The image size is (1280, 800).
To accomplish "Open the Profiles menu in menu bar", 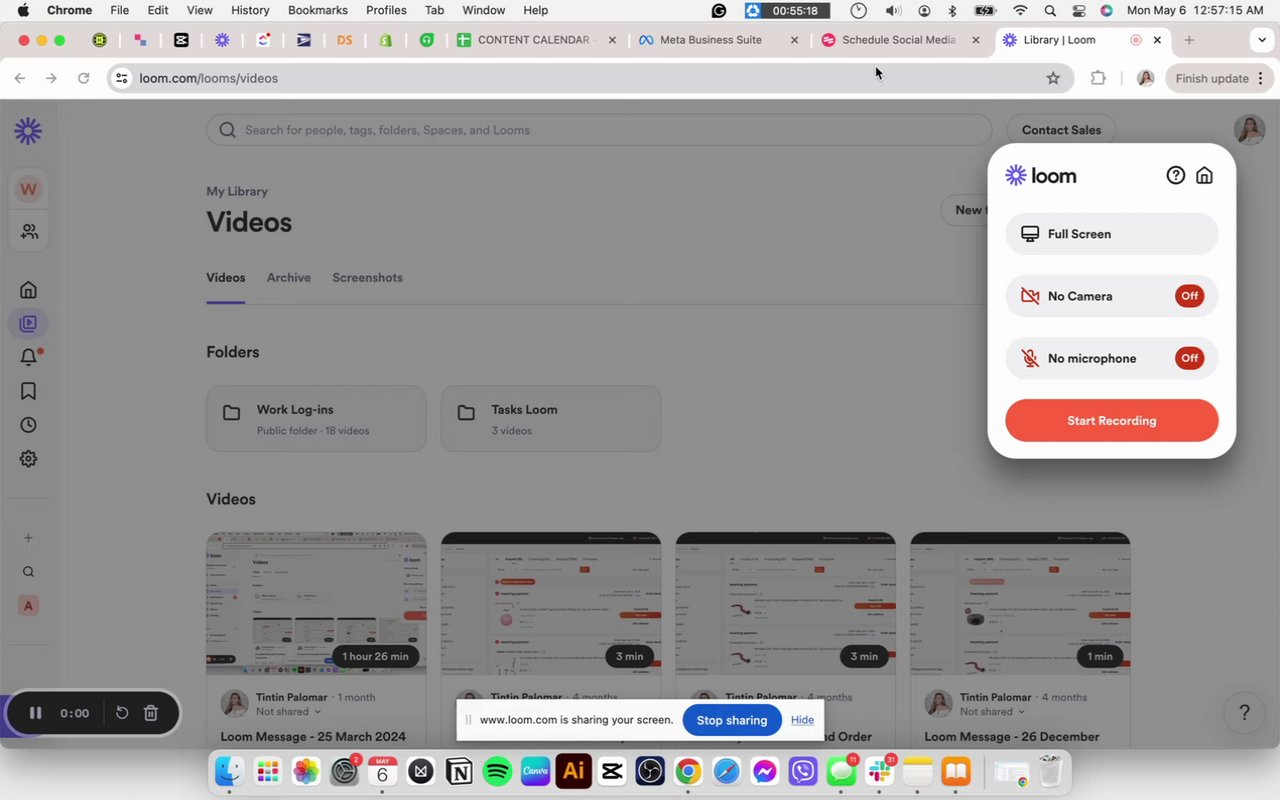I will [386, 10].
